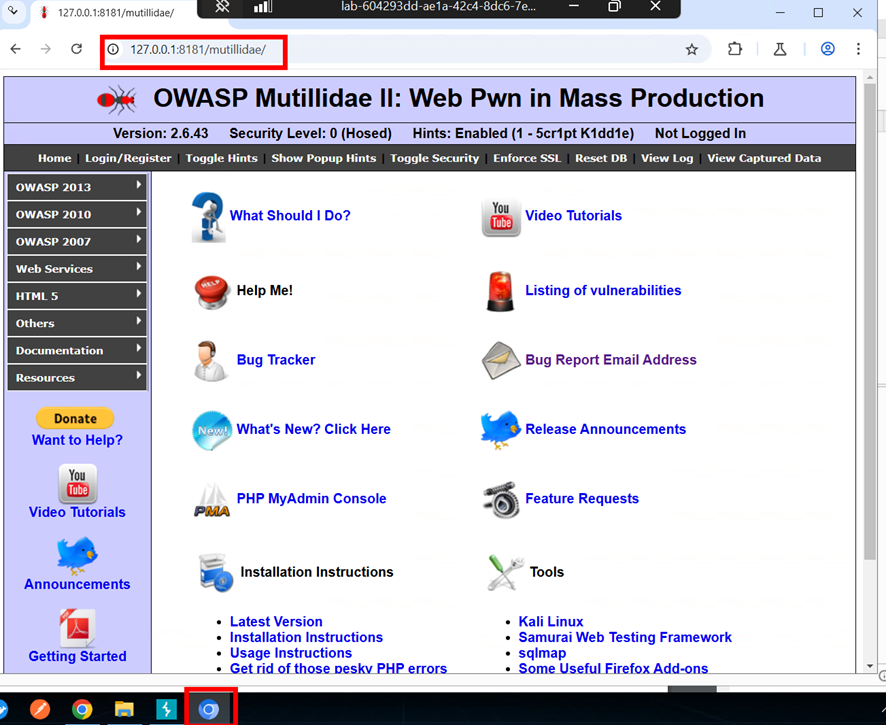Click Toggle Security in the navigation bar
This screenshot has width=886, height=725.
pyautogui.click(x=435, y=158)
